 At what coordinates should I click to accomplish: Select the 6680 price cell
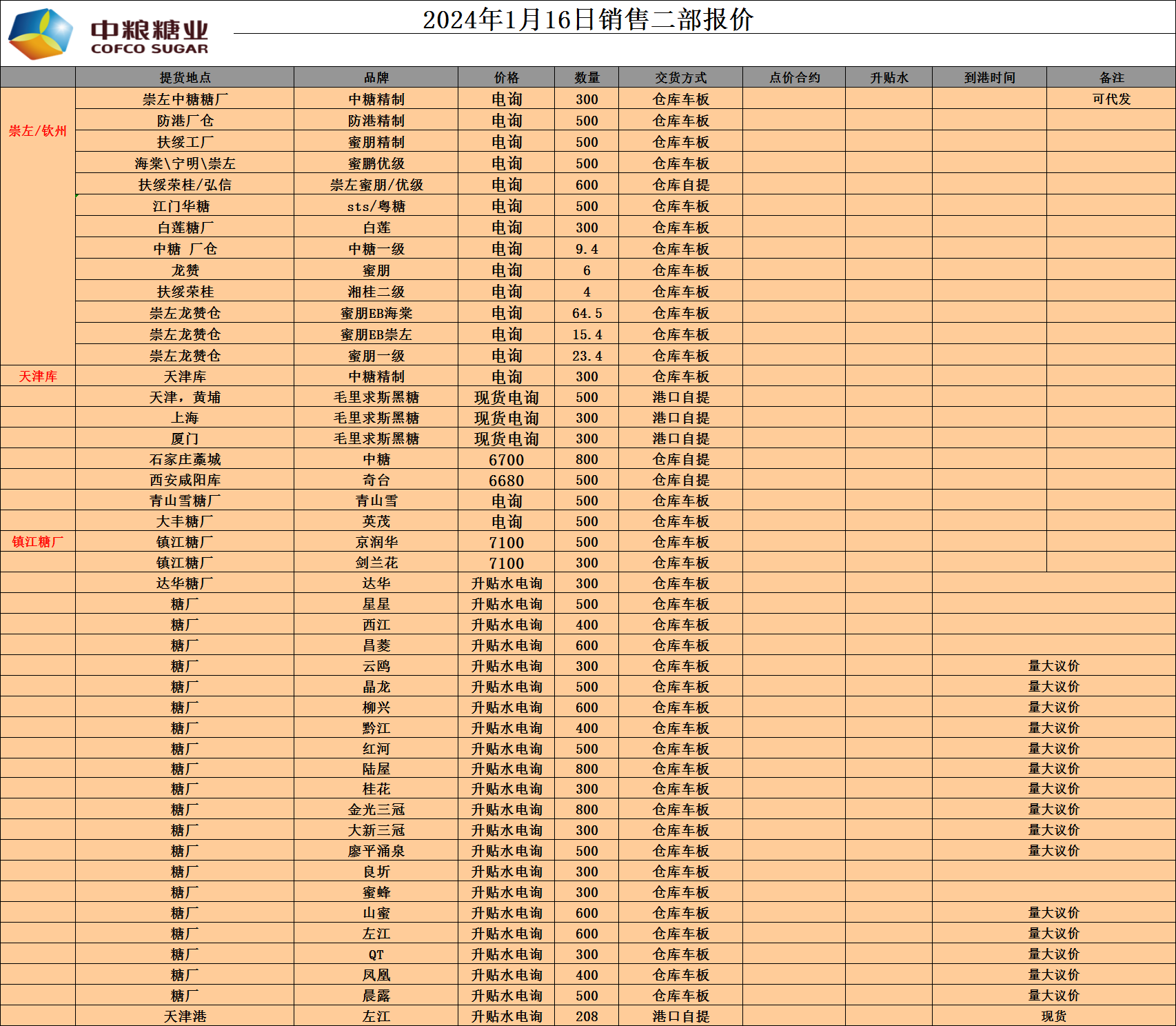pyautogui.click(x=506, y=481)
